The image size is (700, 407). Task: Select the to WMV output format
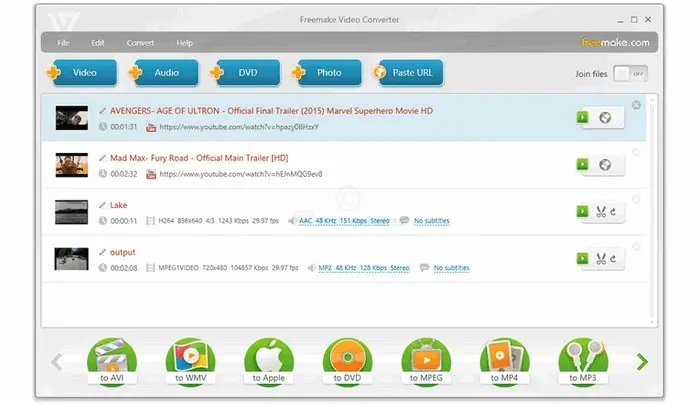[x=190, y=358]
